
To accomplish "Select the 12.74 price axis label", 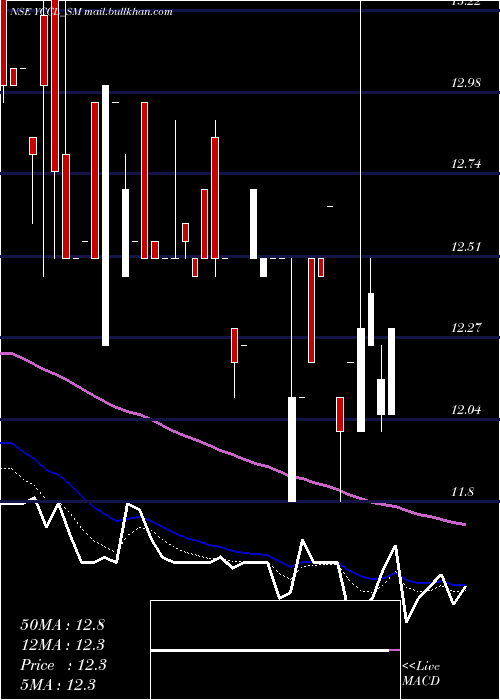I will click(466, 164).
